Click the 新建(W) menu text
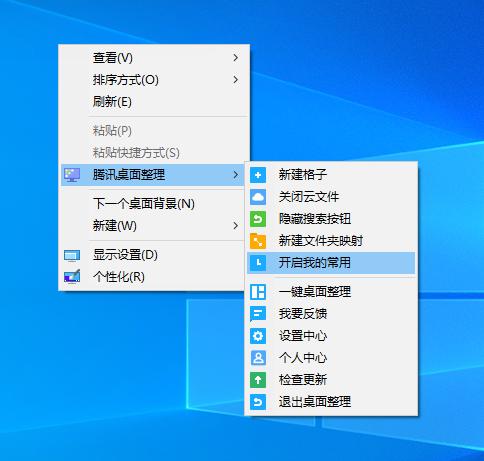 pos(115,226)
